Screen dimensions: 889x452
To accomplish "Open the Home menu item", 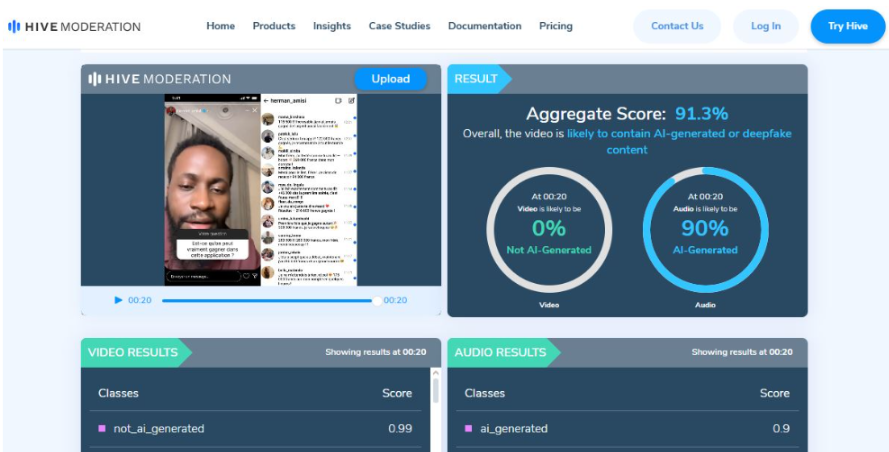I will [x=220, y=26].
